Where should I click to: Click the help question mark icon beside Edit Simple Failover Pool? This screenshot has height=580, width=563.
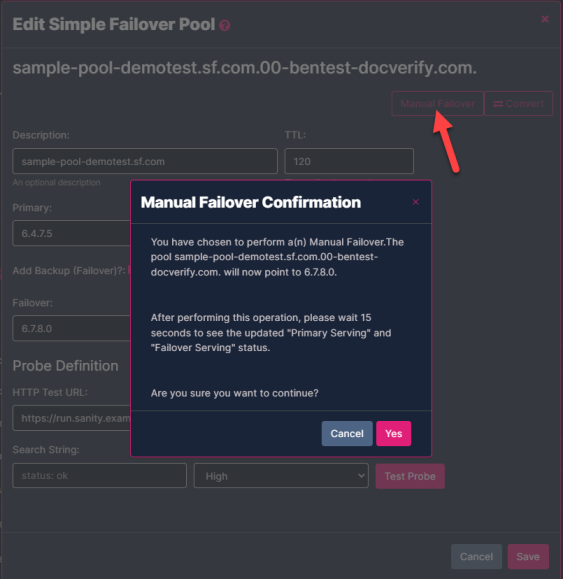(225, 26)
